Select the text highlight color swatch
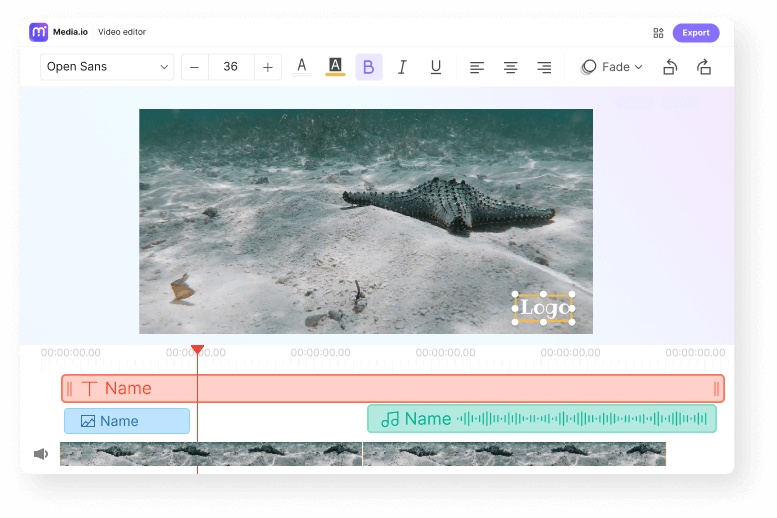Screen dimensions: 777x518 [335, 67]
